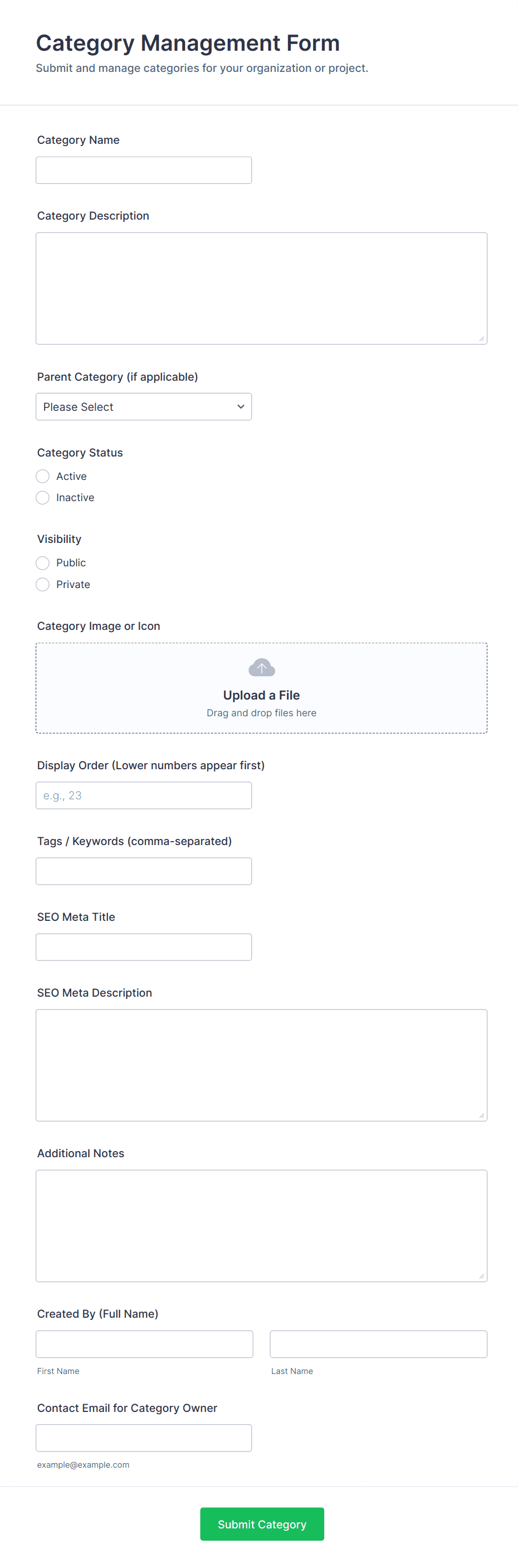Focus the Tags / Keywords input
Screen dimensions: 518x1568
144,871
